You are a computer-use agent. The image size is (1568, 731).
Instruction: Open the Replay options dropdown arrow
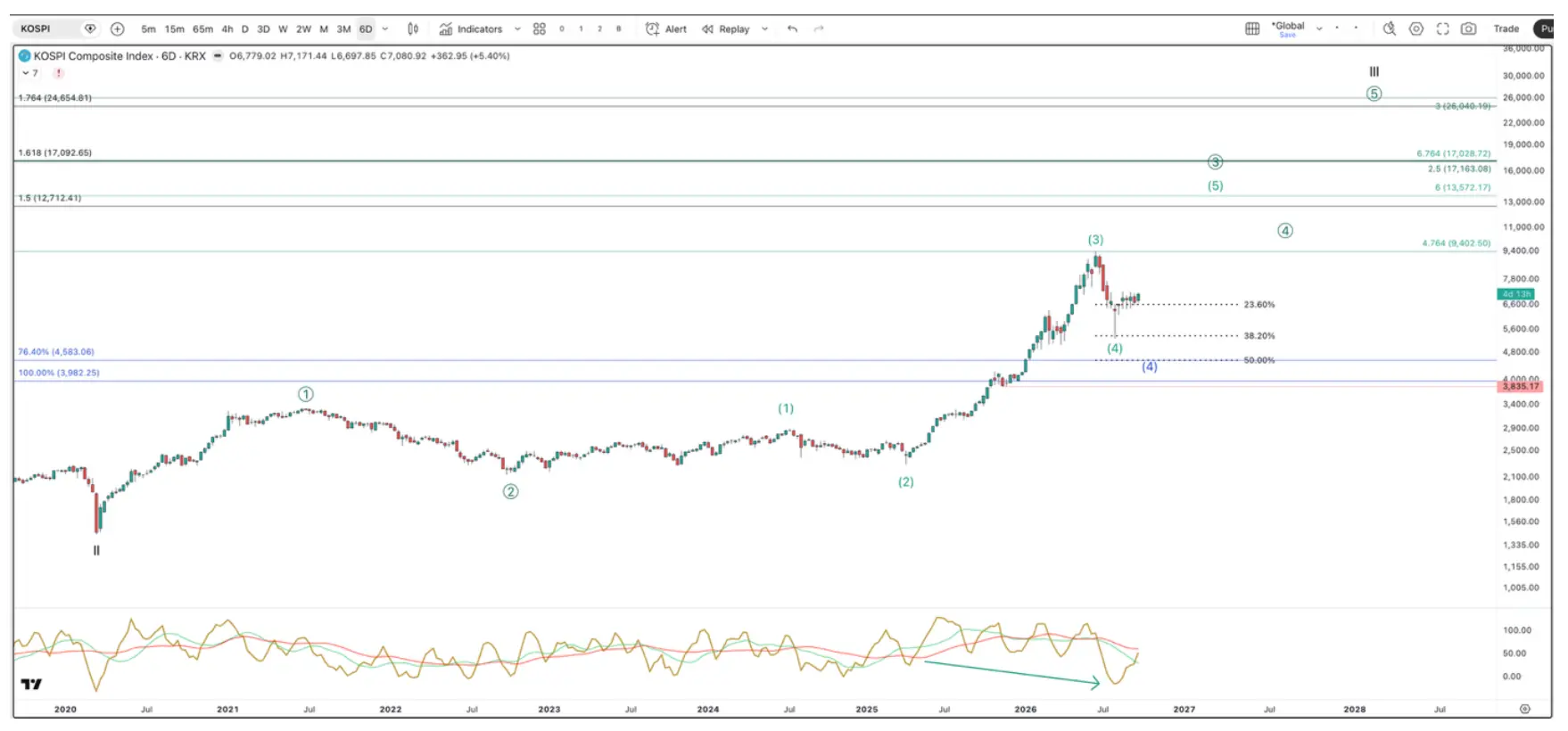click(764, 29)
